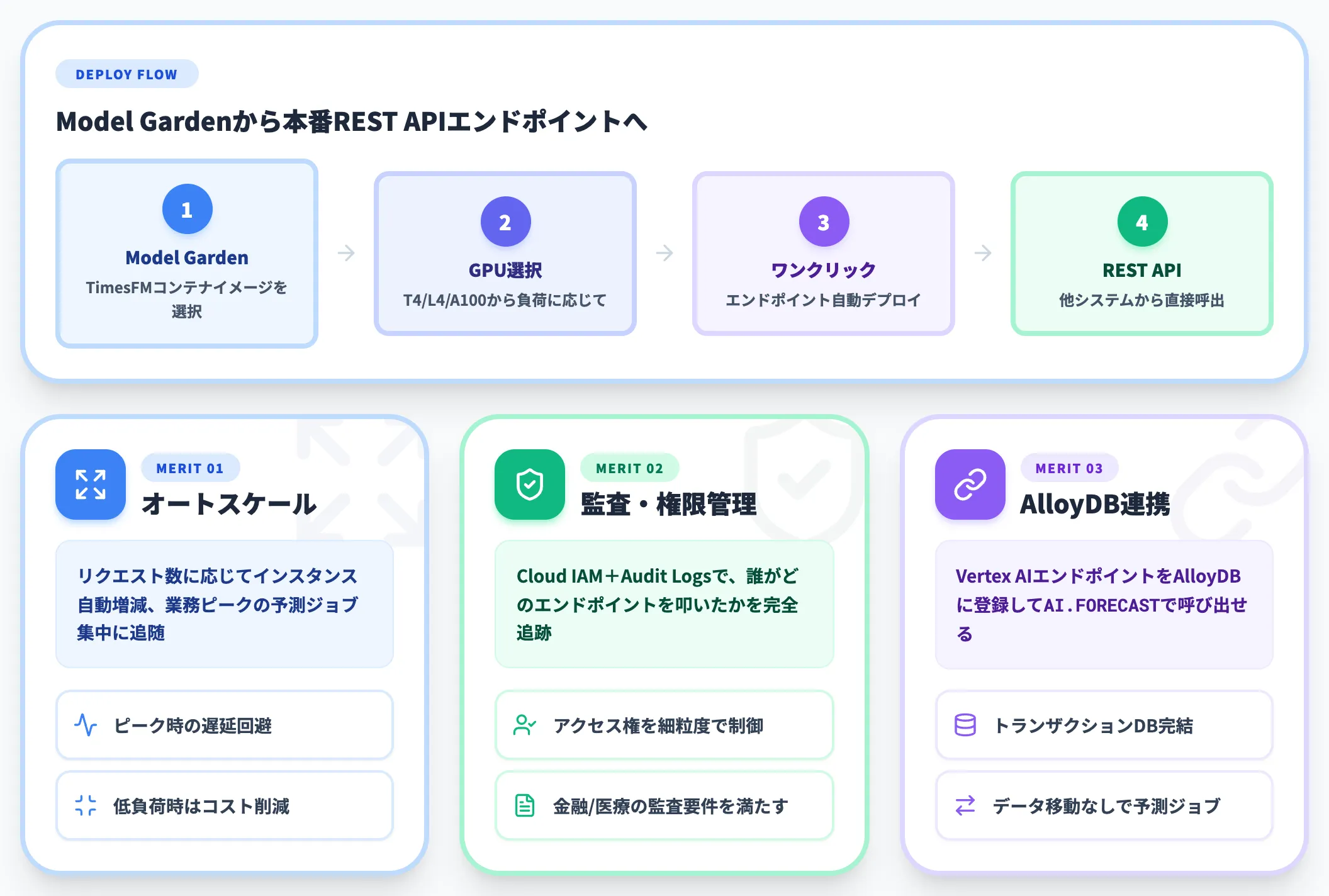Click the document icon beside 金融/医療の監査要件を満たす

pos(525,805)
